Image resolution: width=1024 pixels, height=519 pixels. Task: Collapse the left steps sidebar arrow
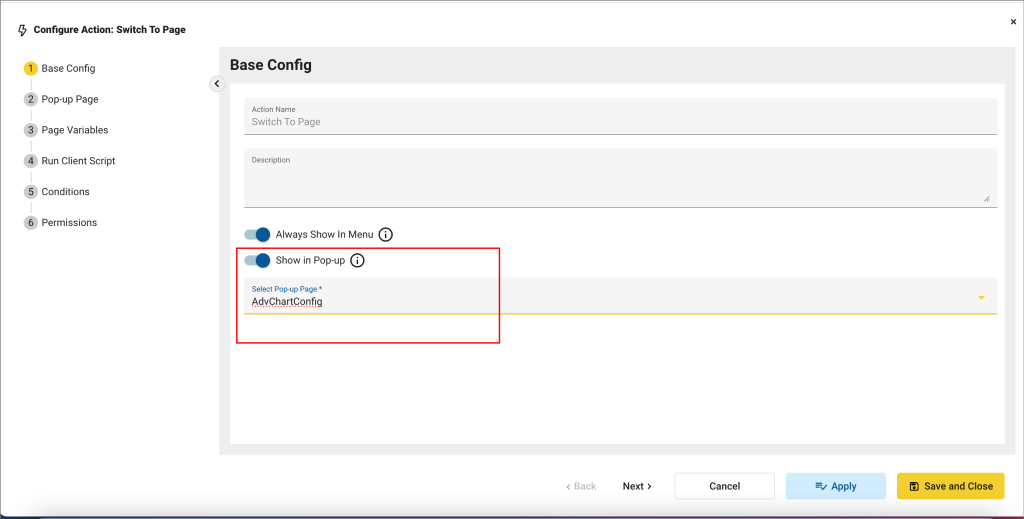(x=217, y=84)
